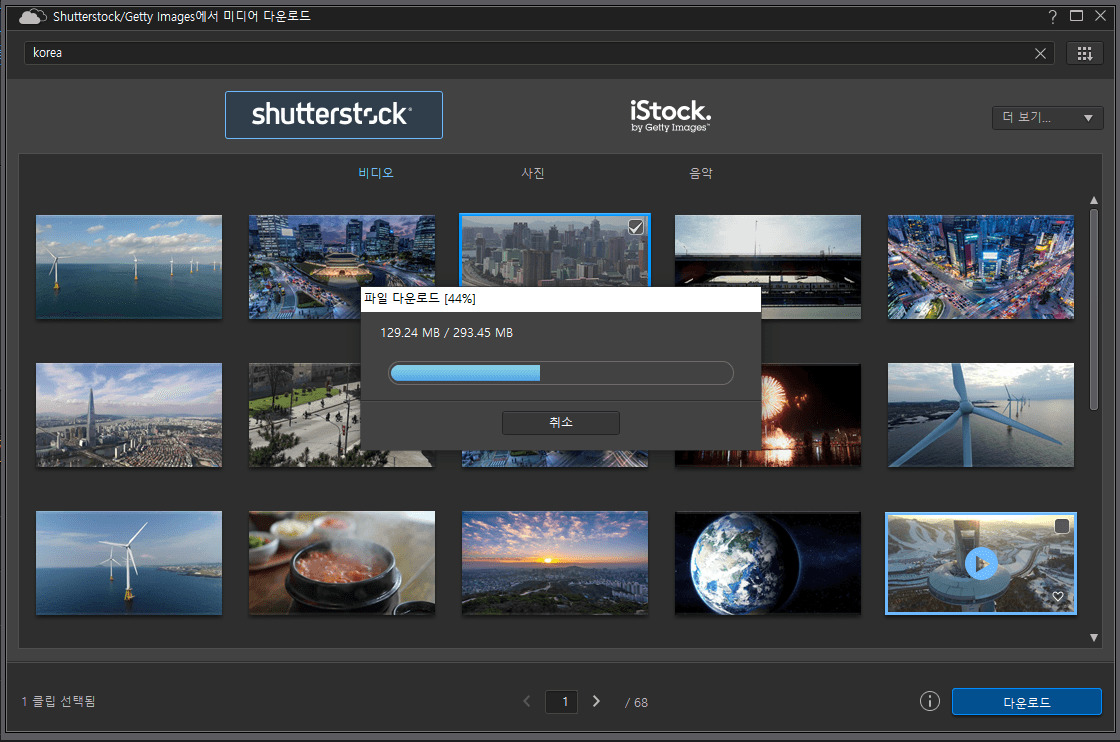Open the help question mark icon
Image resolution: width=1120 pixels, height=742 pixels.
[x=1052, y=16]
